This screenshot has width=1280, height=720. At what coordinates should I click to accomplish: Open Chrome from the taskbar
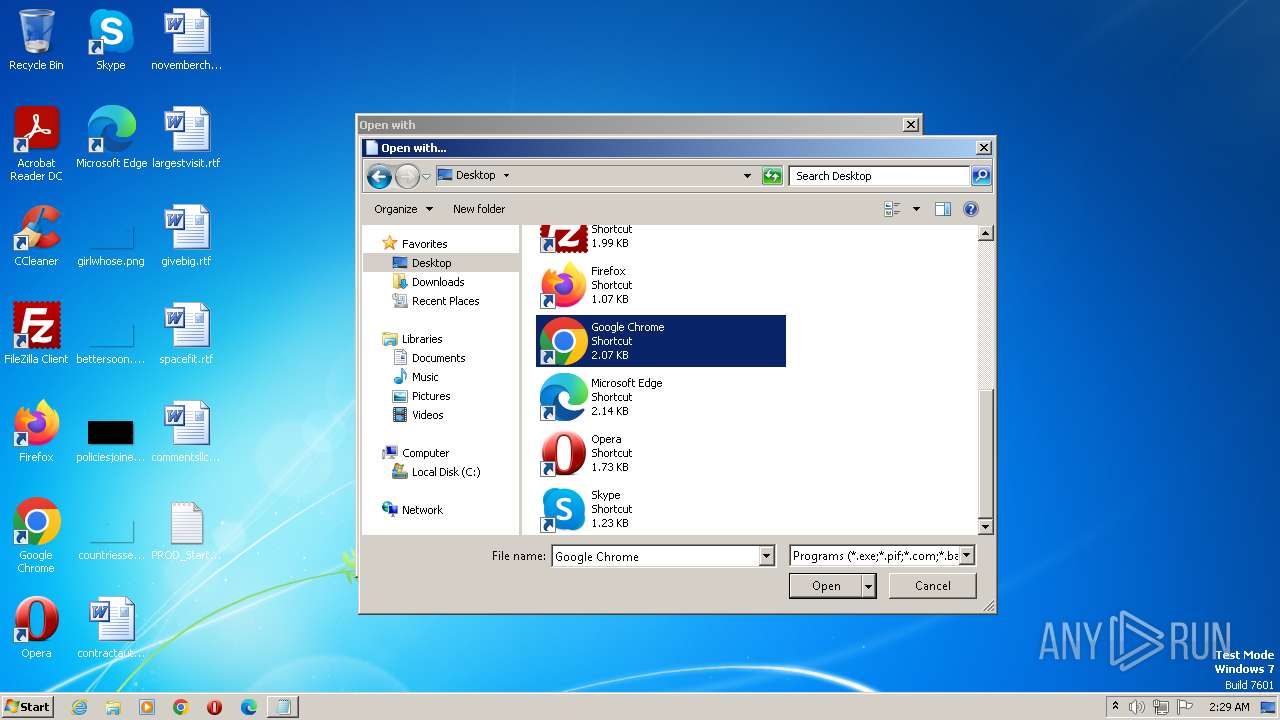181,707
